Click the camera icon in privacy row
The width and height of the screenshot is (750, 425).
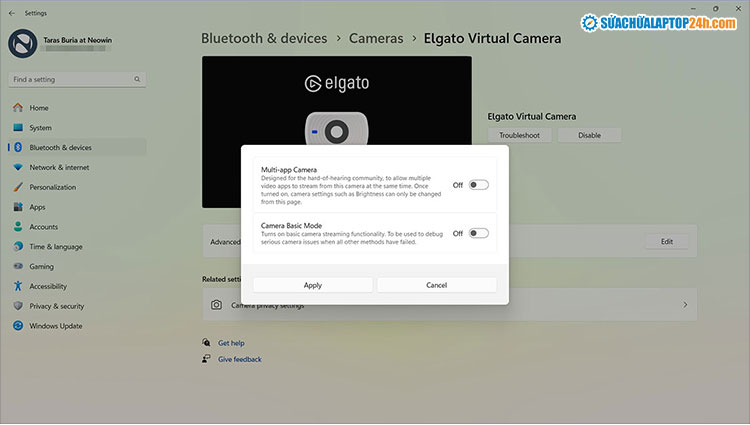[216, 305]
